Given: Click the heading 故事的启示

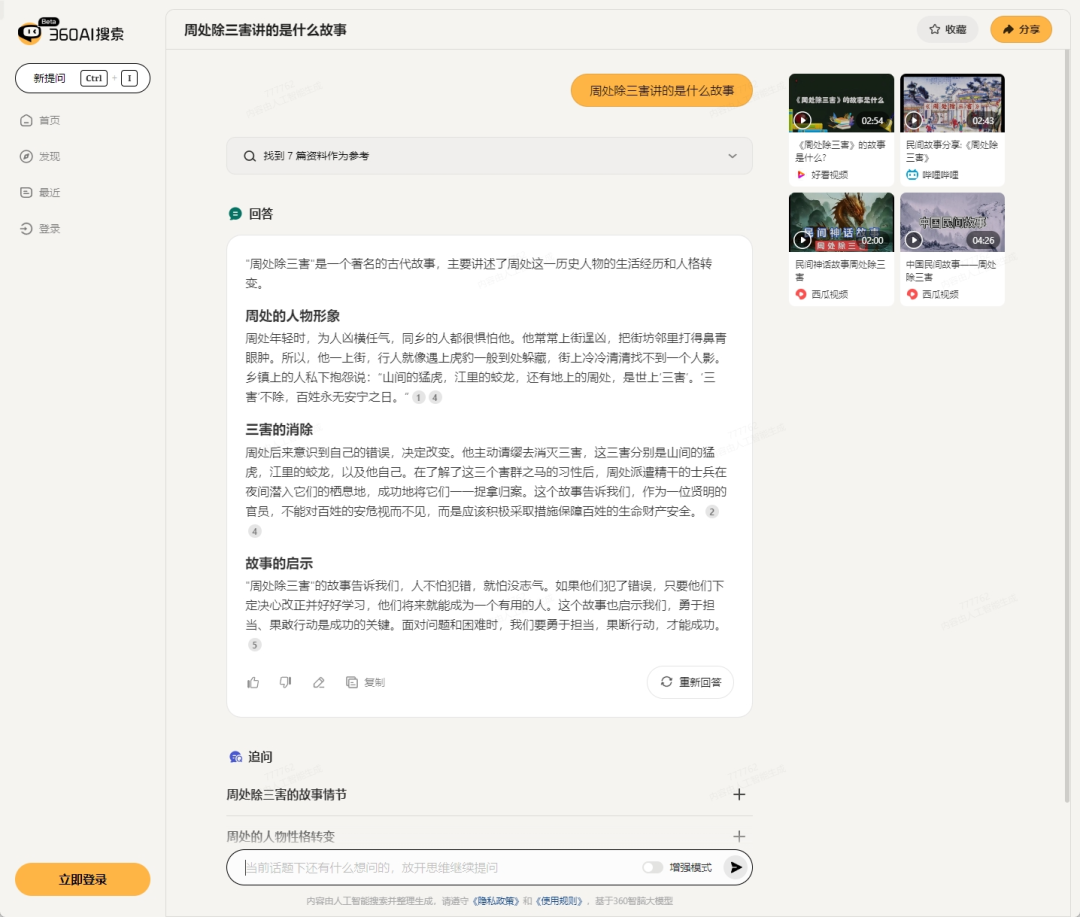Looking at the screenshot, I should (x=279, y=563).
